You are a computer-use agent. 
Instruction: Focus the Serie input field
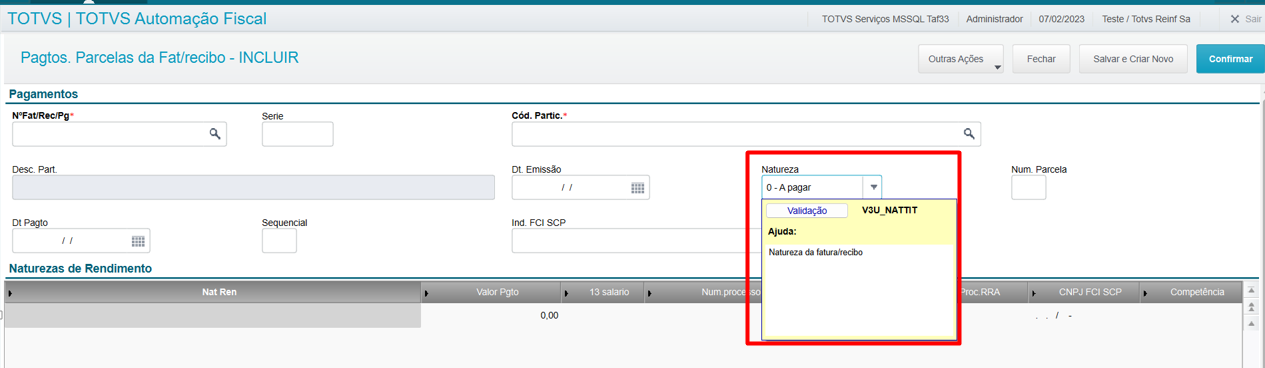click(297, 133)
